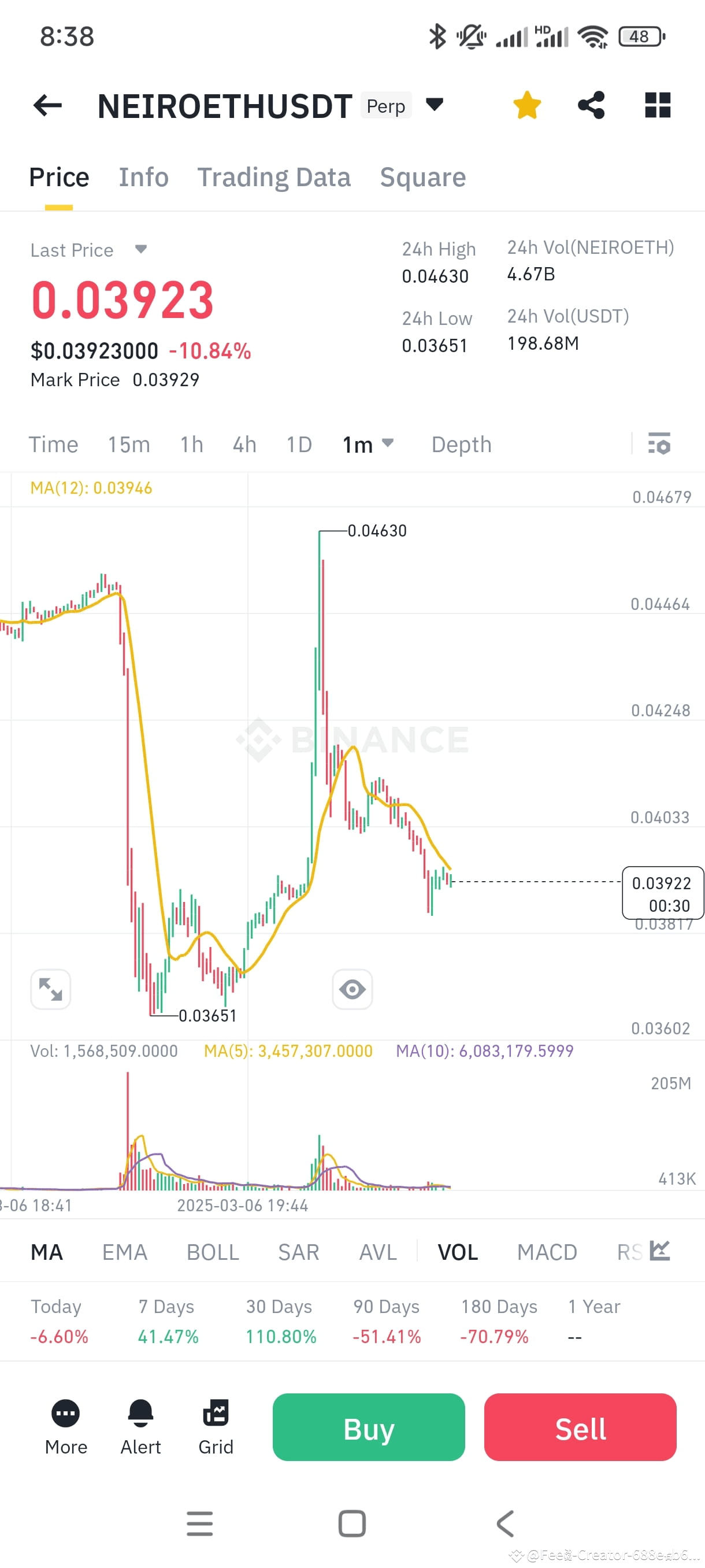Toggle chart overlay visibility with the eye icon

click(352, 989)
